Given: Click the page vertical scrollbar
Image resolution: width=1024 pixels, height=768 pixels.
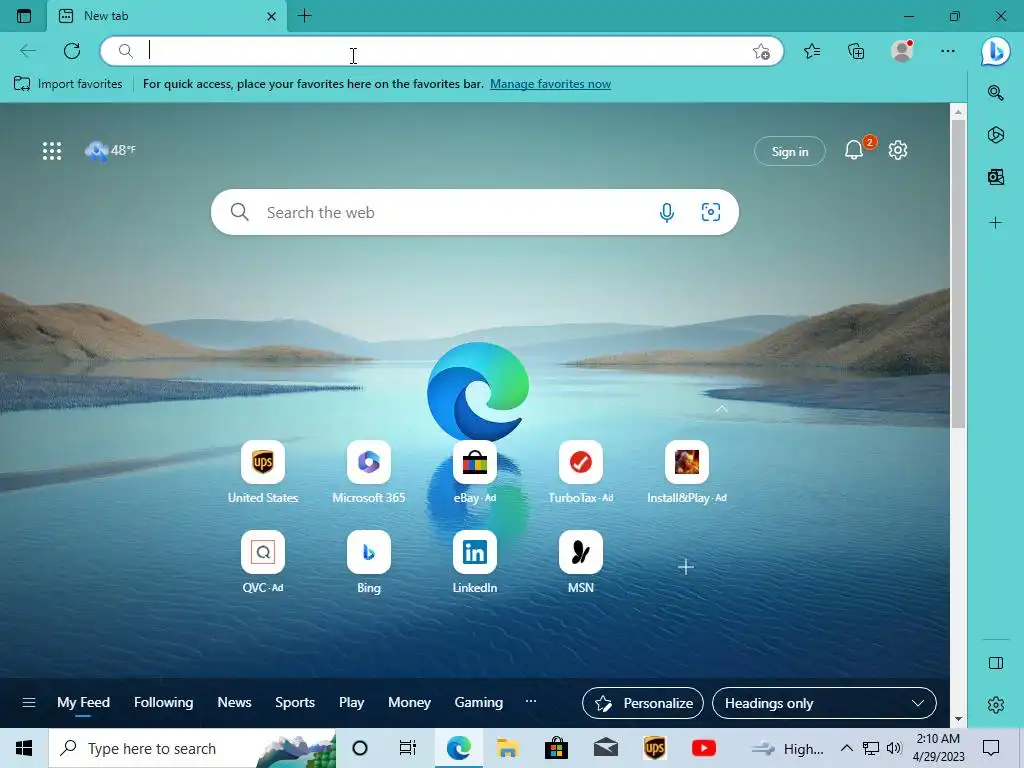Looking at the screenshot, I should tap(957, 274).
